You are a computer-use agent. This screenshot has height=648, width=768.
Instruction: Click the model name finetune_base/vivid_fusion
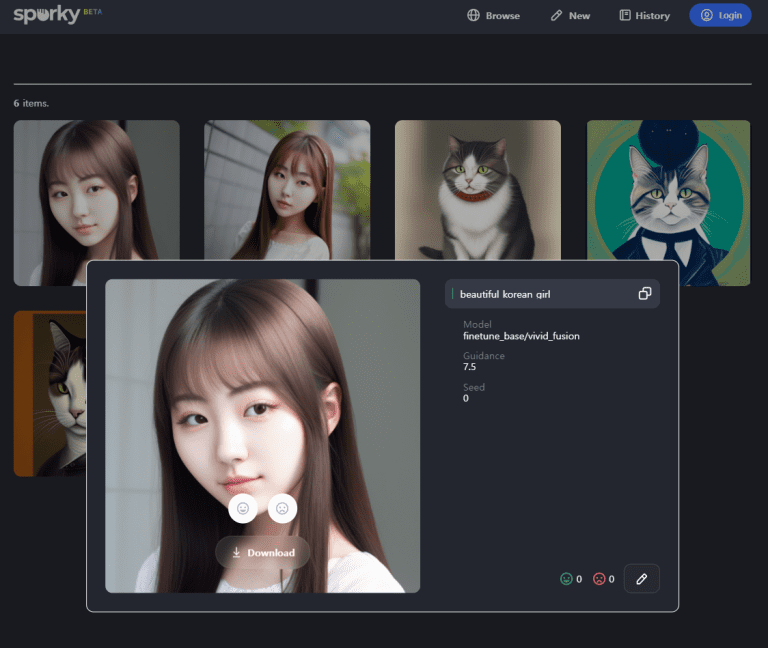[x=521, y=336]
